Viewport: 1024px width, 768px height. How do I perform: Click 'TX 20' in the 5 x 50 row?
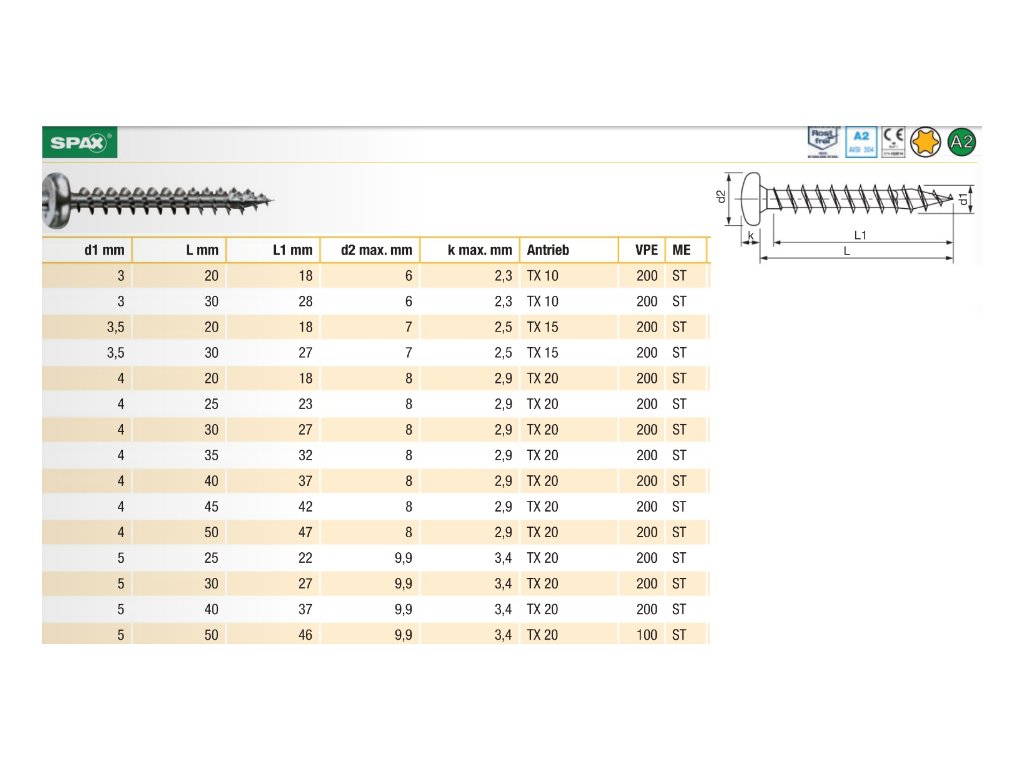(543, 635)
